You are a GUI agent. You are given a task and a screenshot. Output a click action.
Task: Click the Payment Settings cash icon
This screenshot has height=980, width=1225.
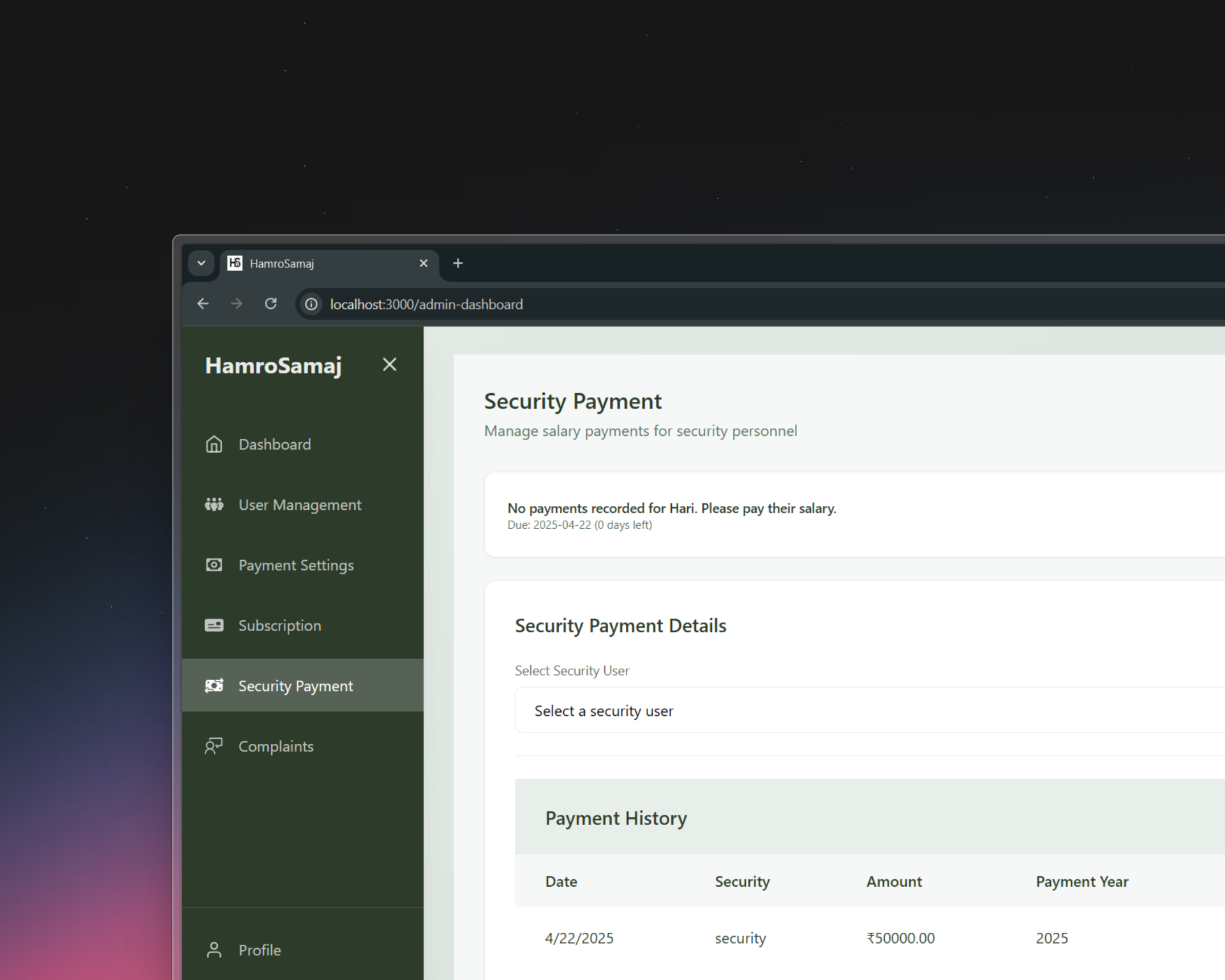[214, 565]
